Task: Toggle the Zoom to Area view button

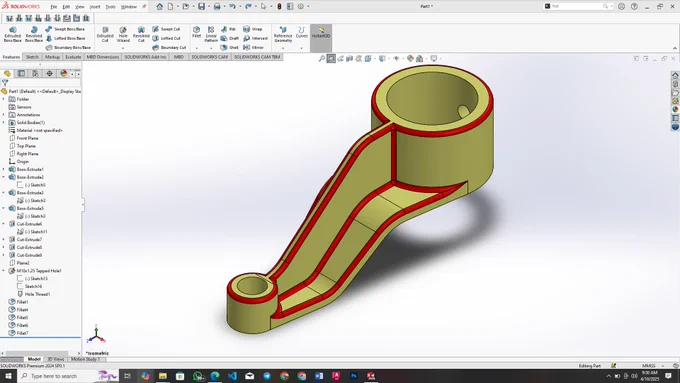Action: click(x=331, y=59)
